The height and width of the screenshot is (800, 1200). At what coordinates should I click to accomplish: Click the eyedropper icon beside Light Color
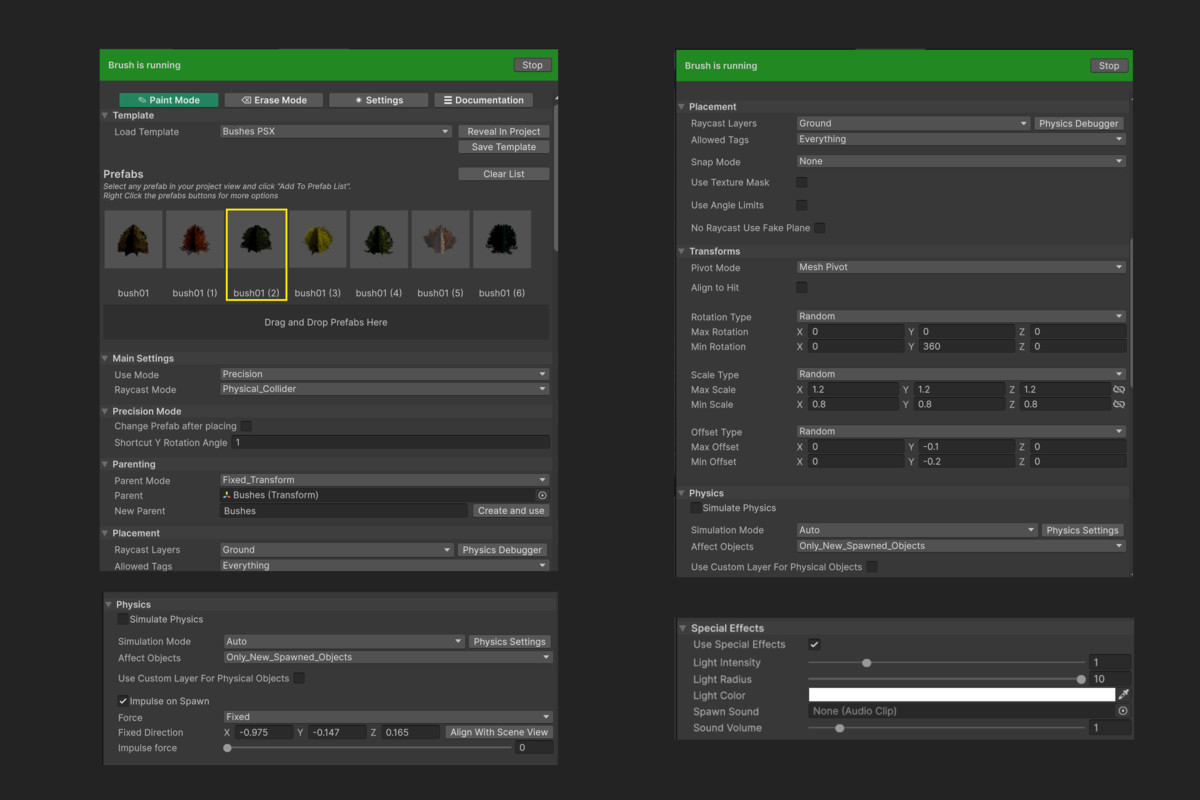(1121, 694)
